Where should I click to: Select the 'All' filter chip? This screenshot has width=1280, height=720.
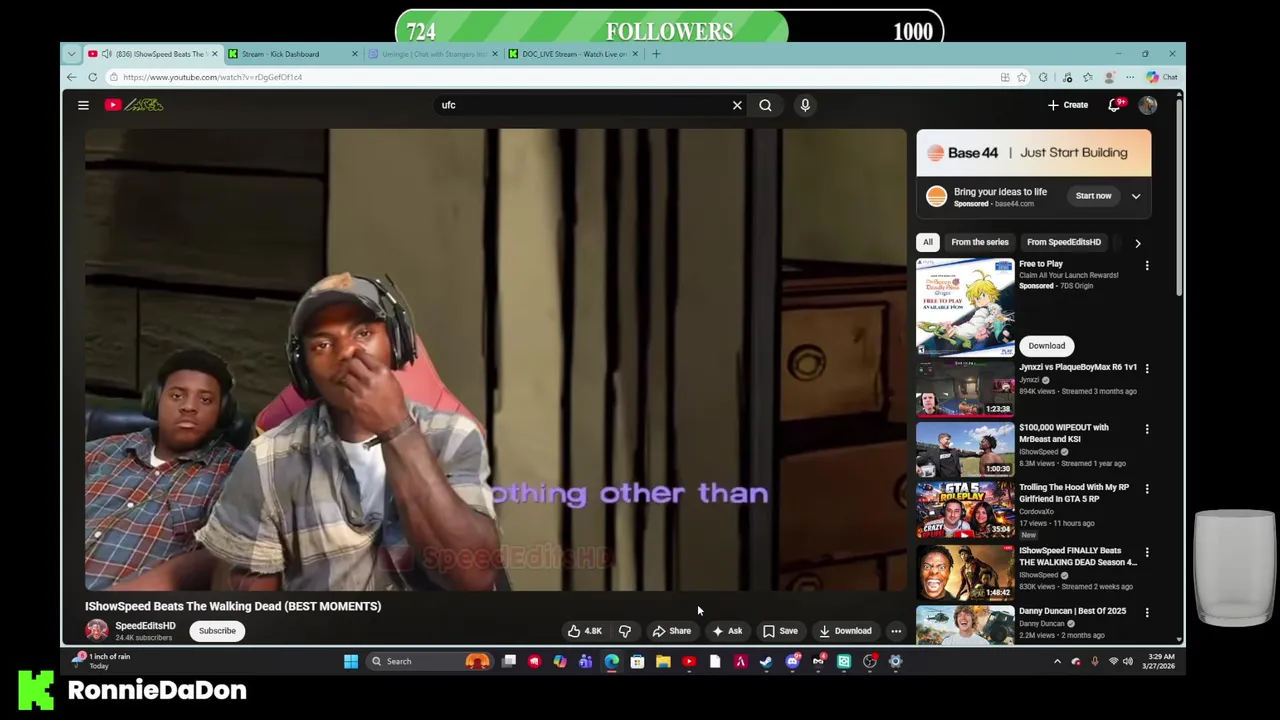tap(928, 242)
